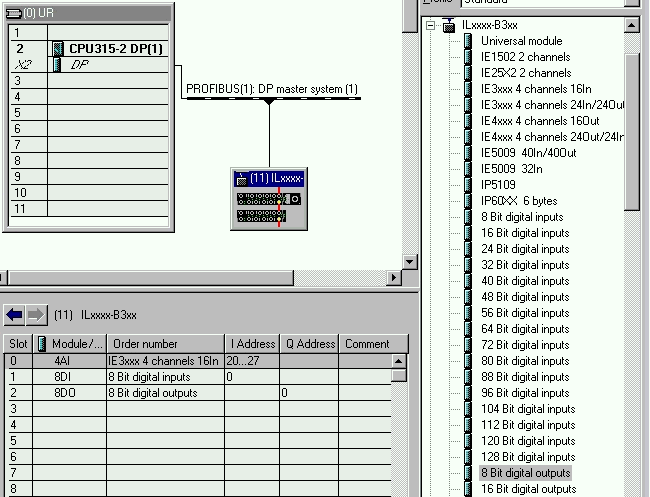Select 96 Bit digital inputs module
The image size is (650, 497).
pos(525,393)
